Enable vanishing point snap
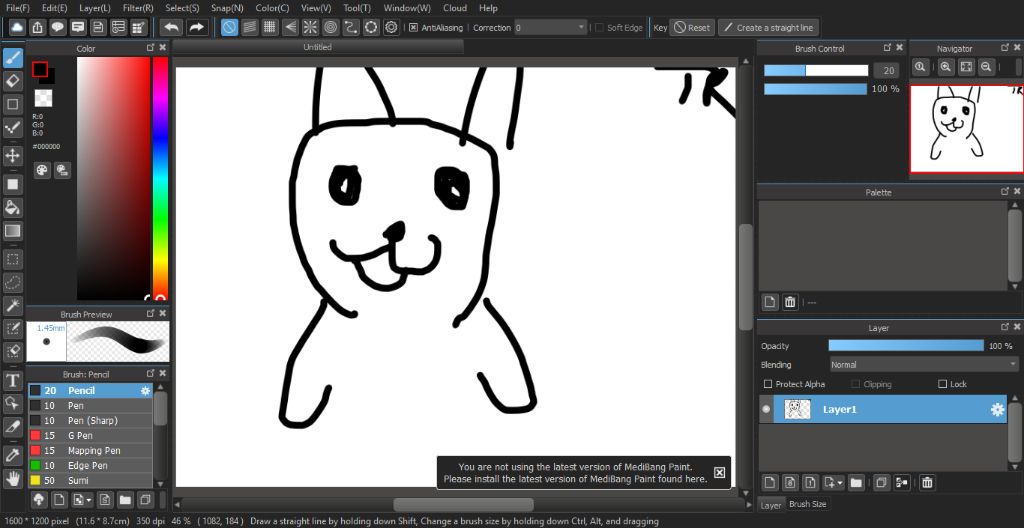 pos(291,27)
